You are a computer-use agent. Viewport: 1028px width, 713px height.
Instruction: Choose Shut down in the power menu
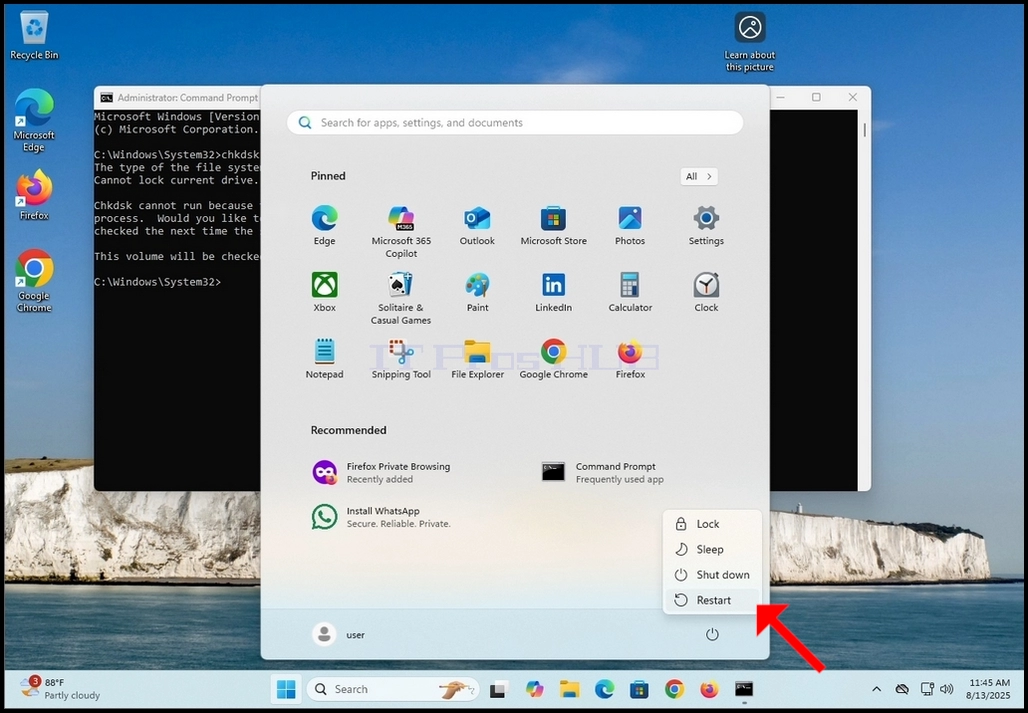[712, 575]
